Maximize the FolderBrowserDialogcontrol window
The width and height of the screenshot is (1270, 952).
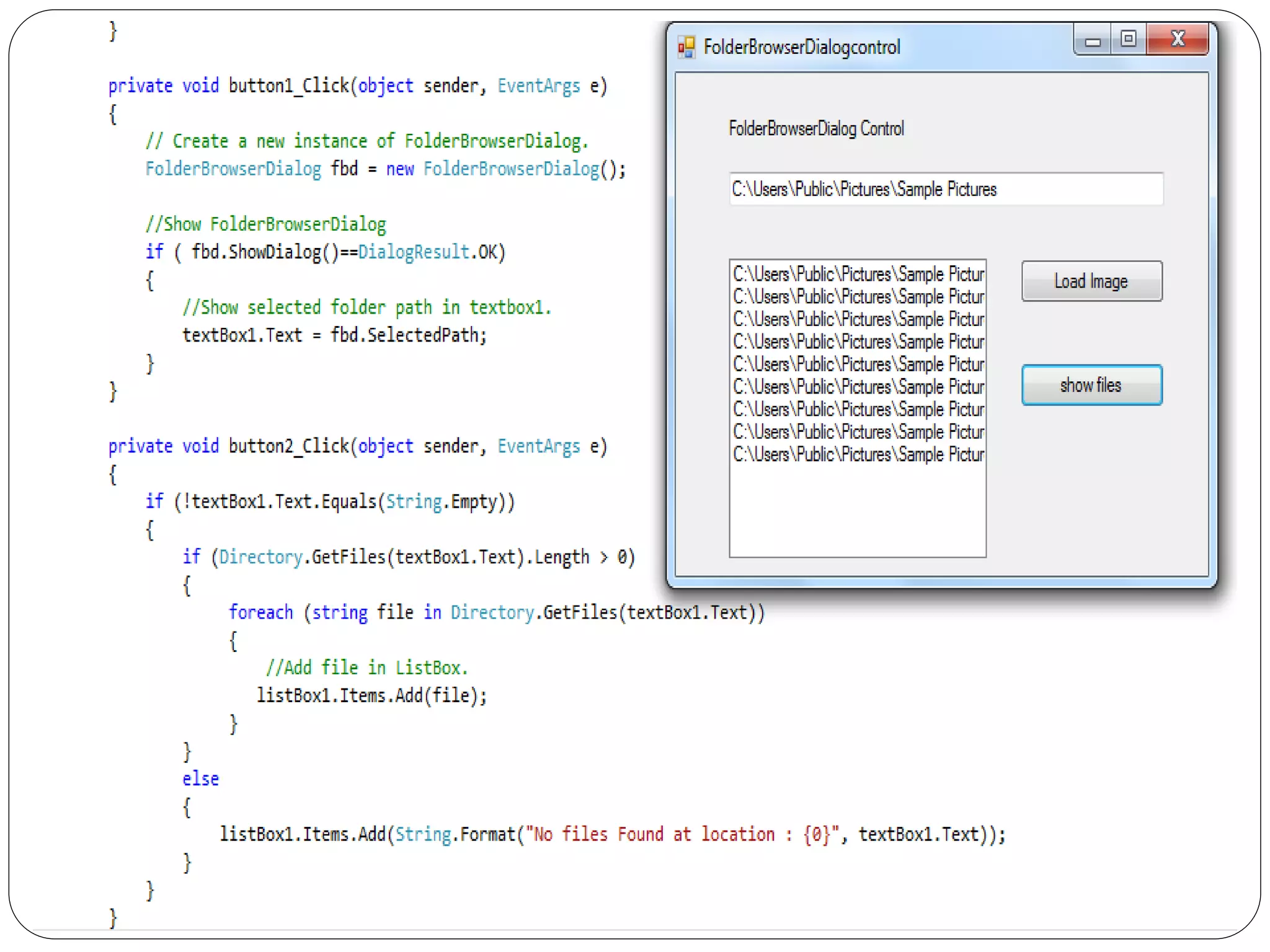click(1128, 39)
